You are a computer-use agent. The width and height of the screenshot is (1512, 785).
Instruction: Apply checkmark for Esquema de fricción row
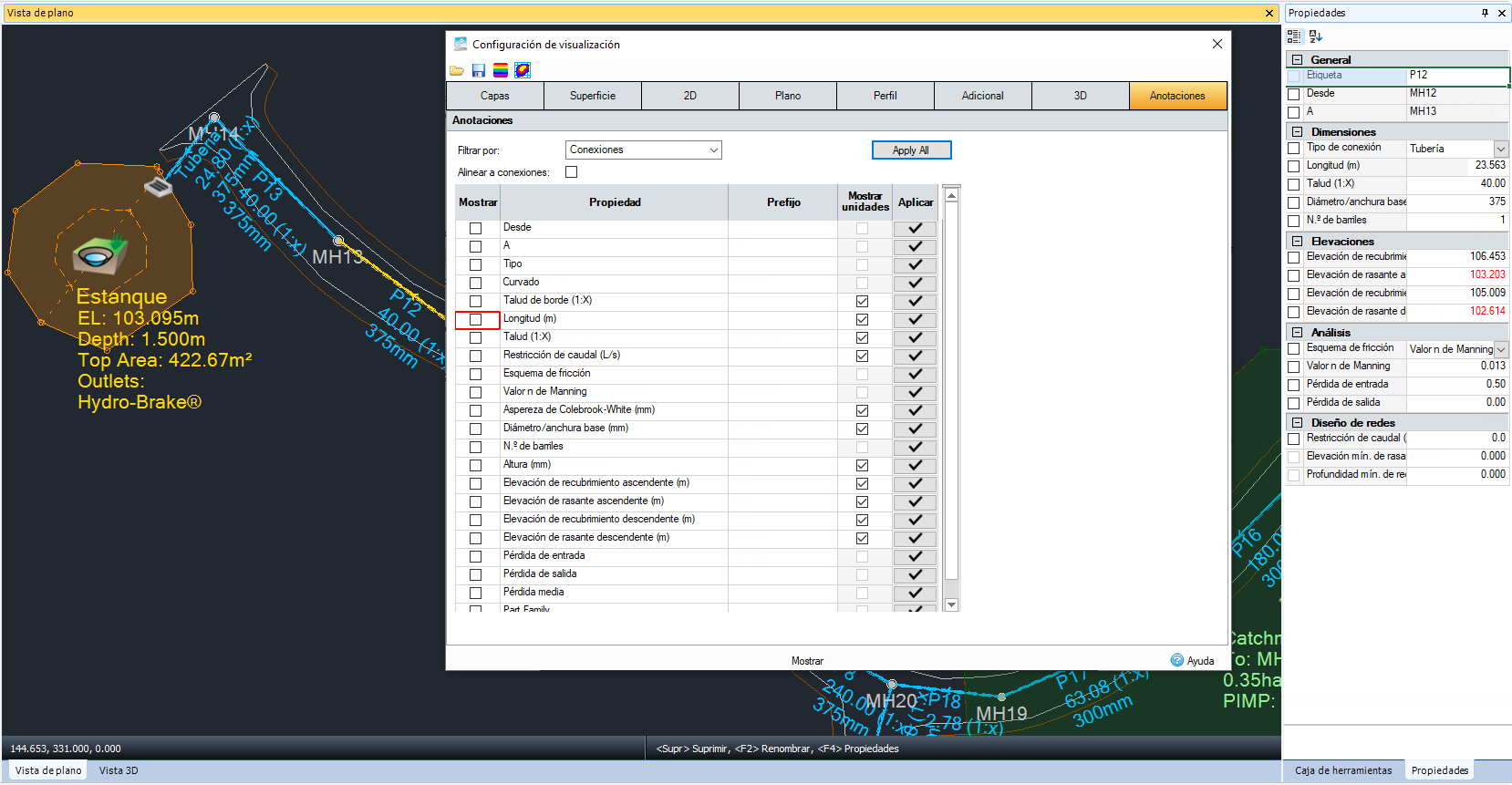click(915, 374)
